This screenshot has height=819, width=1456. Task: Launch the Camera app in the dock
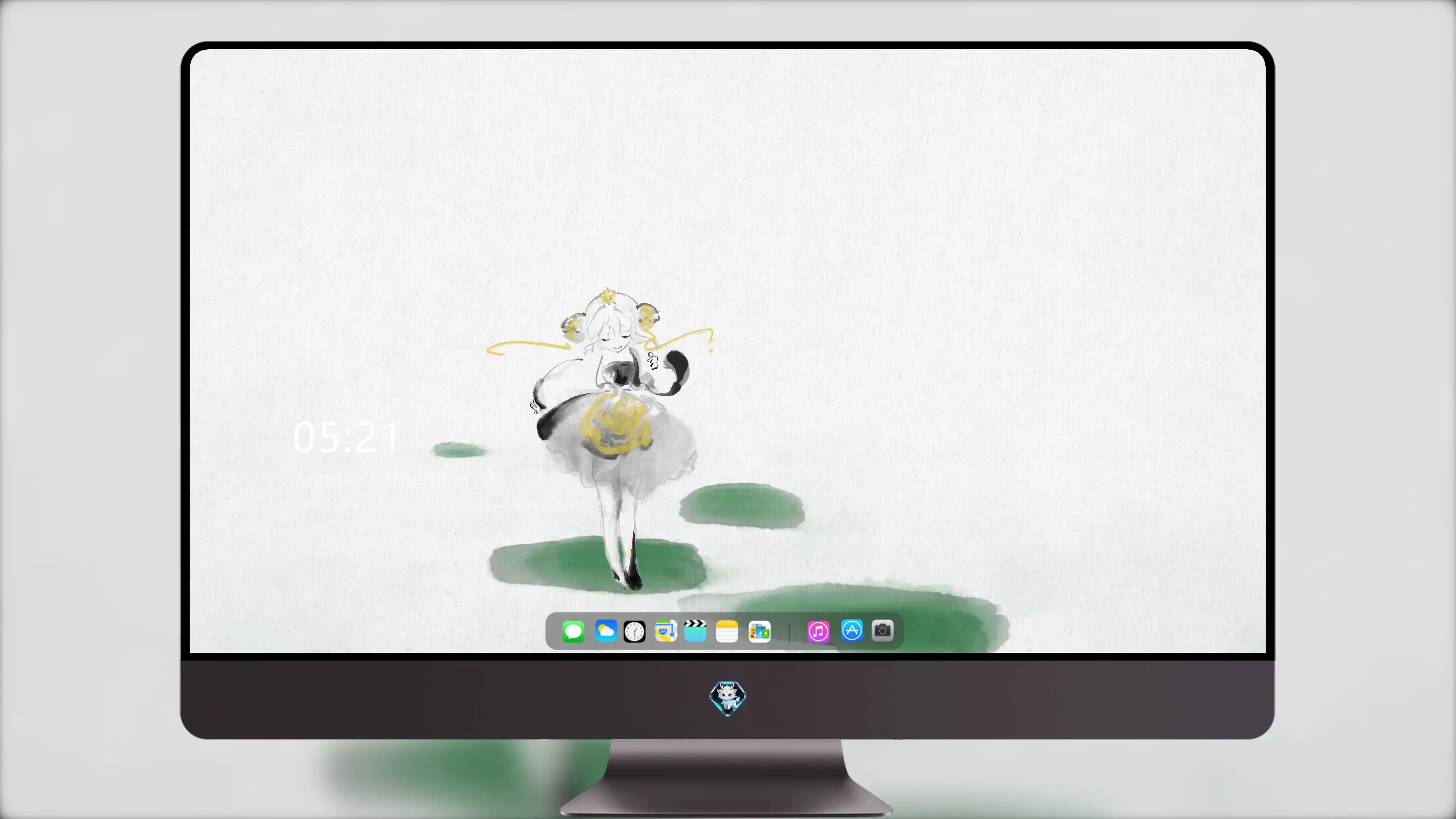(x=882, y=630)
